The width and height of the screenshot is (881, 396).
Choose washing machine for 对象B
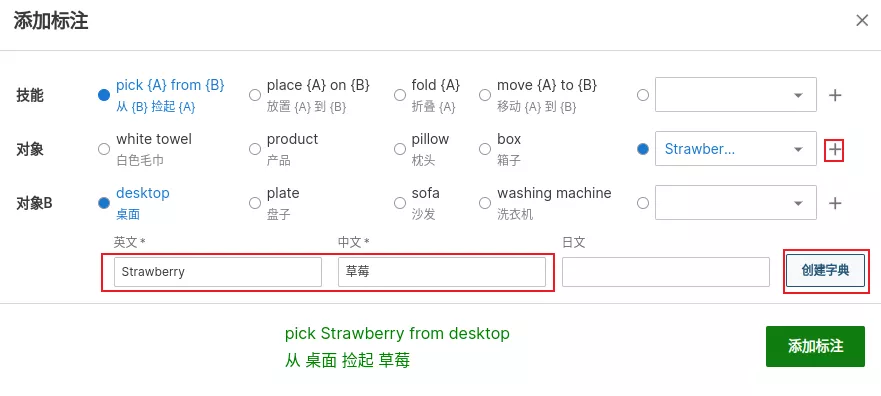tap(485, 203)
